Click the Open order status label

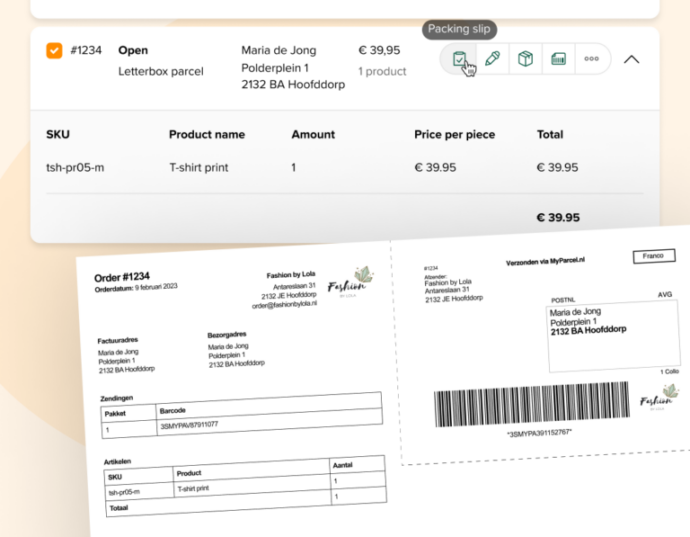click(133, 50)
